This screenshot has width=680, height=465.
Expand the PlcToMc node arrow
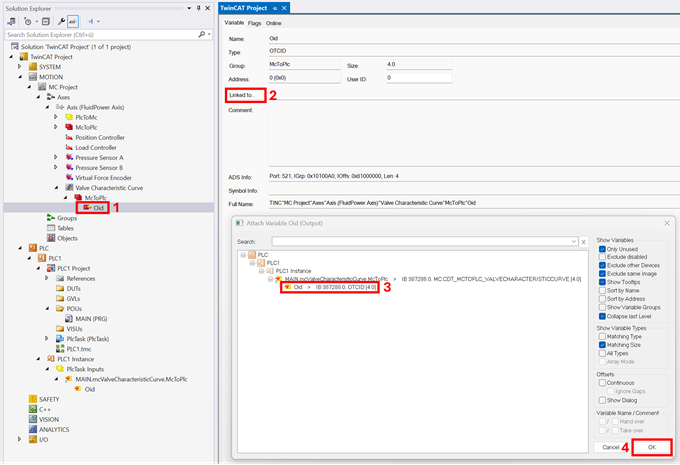pyautogui.click(x=56, y=117)
